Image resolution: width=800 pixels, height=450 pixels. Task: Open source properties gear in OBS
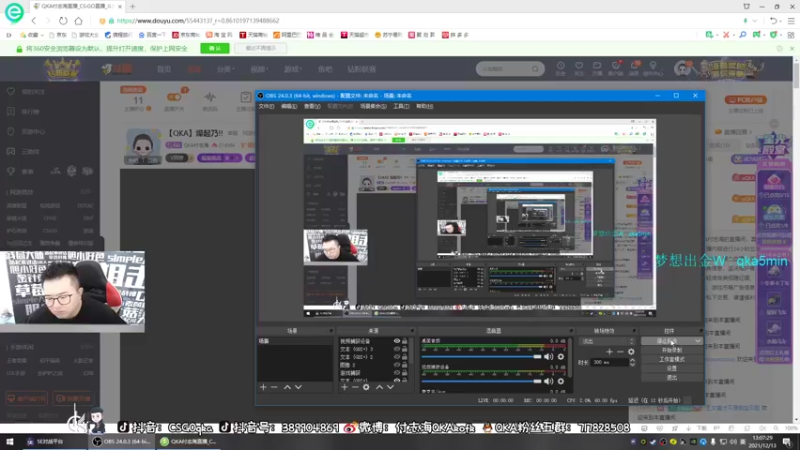point(366,387)
